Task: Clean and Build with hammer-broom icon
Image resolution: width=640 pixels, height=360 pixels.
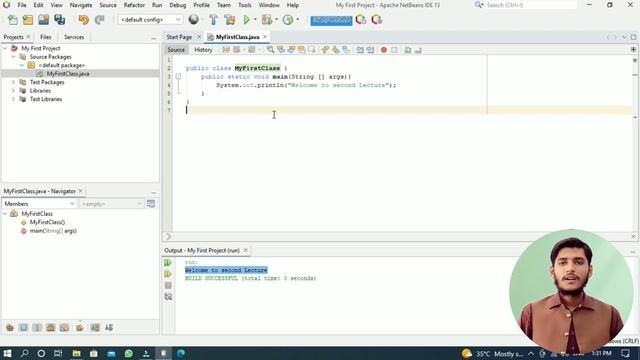Action: [x=230, y=20]
